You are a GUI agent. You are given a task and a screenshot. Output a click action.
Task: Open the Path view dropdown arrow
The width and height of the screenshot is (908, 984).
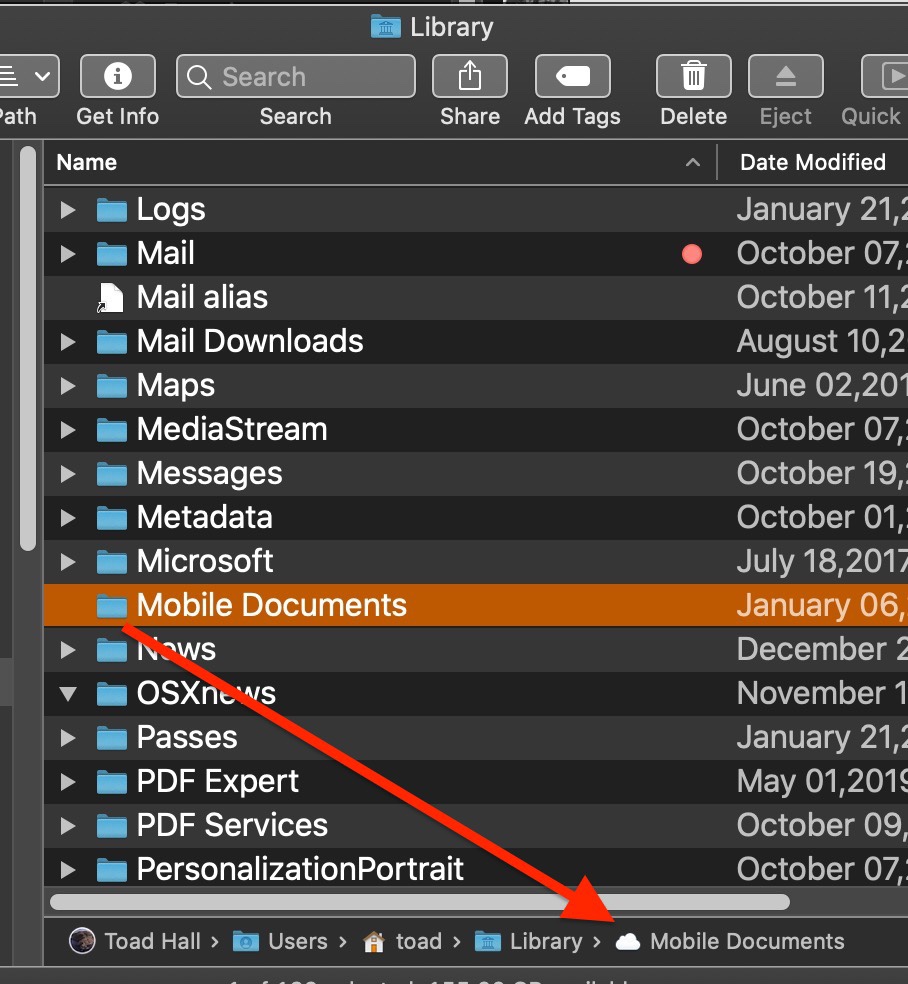(42, 76)
